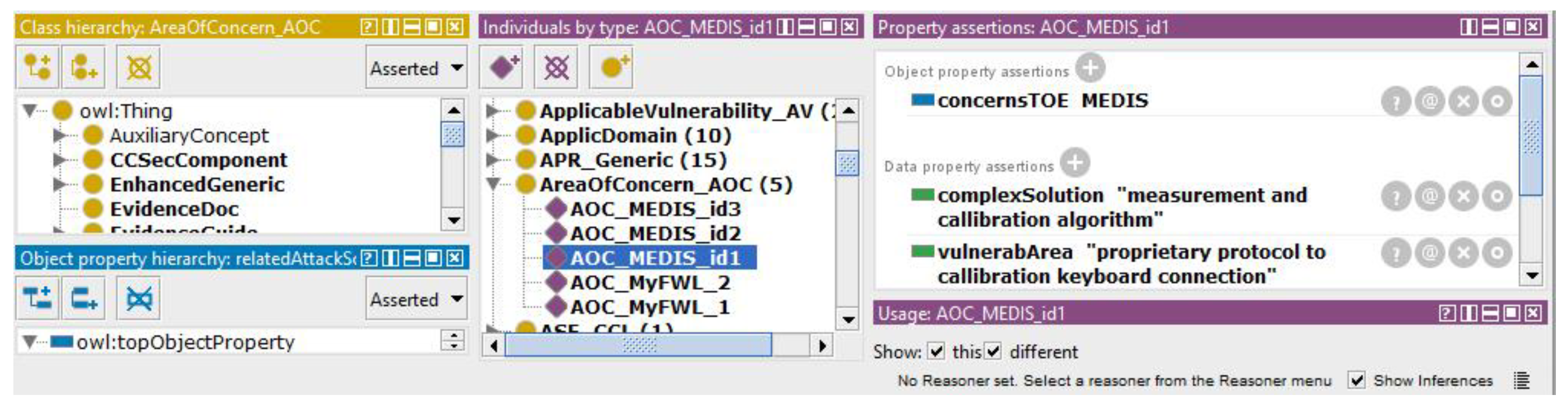Delete the selected object property icon
The height and width of the screenshot is (418, 1568).
[x=139, y=298]
